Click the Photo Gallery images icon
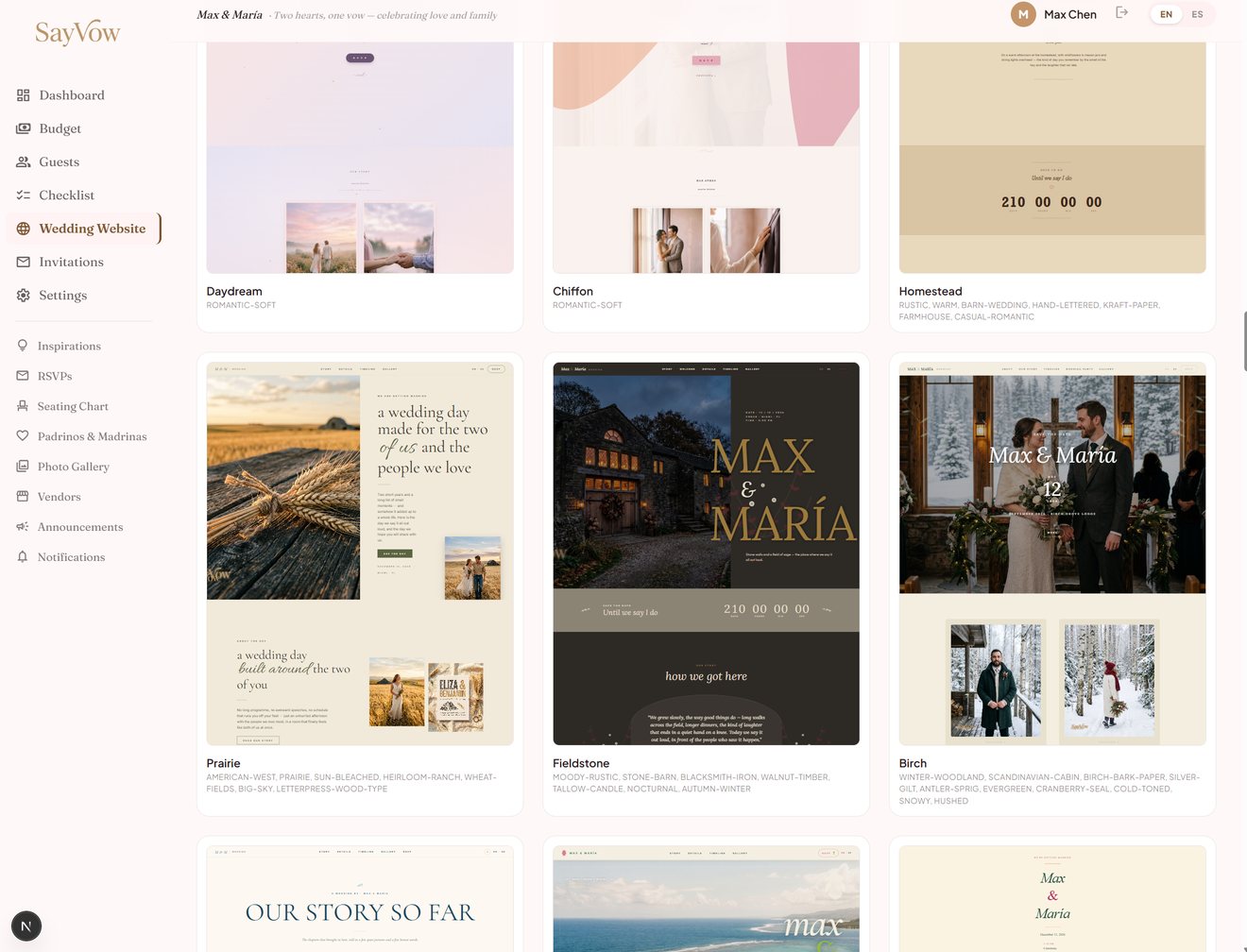1247x952 pixels. [23, 467]
